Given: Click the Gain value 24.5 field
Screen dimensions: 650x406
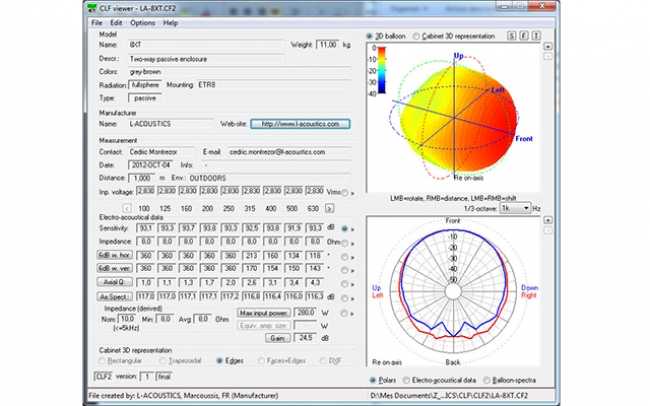Looking at the screenshot, I should pos(305,338).
